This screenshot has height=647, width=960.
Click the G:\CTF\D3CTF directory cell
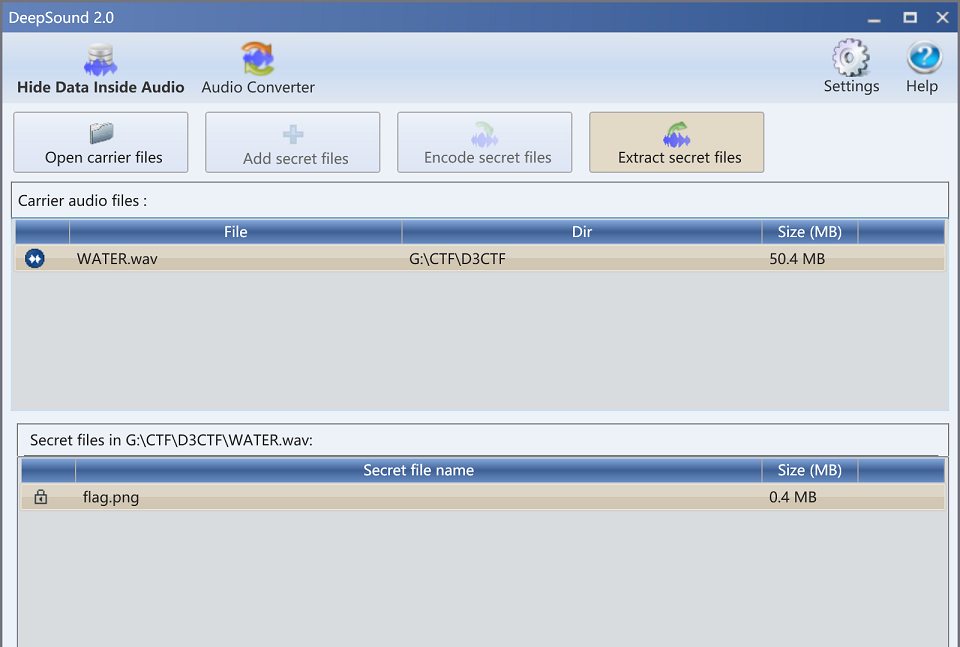coord(451,259)
